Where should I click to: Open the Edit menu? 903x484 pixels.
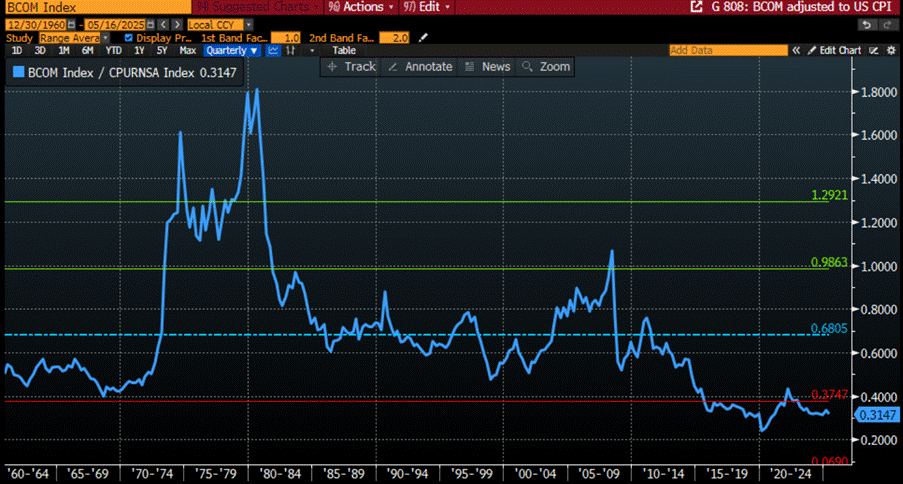point(427,7)
